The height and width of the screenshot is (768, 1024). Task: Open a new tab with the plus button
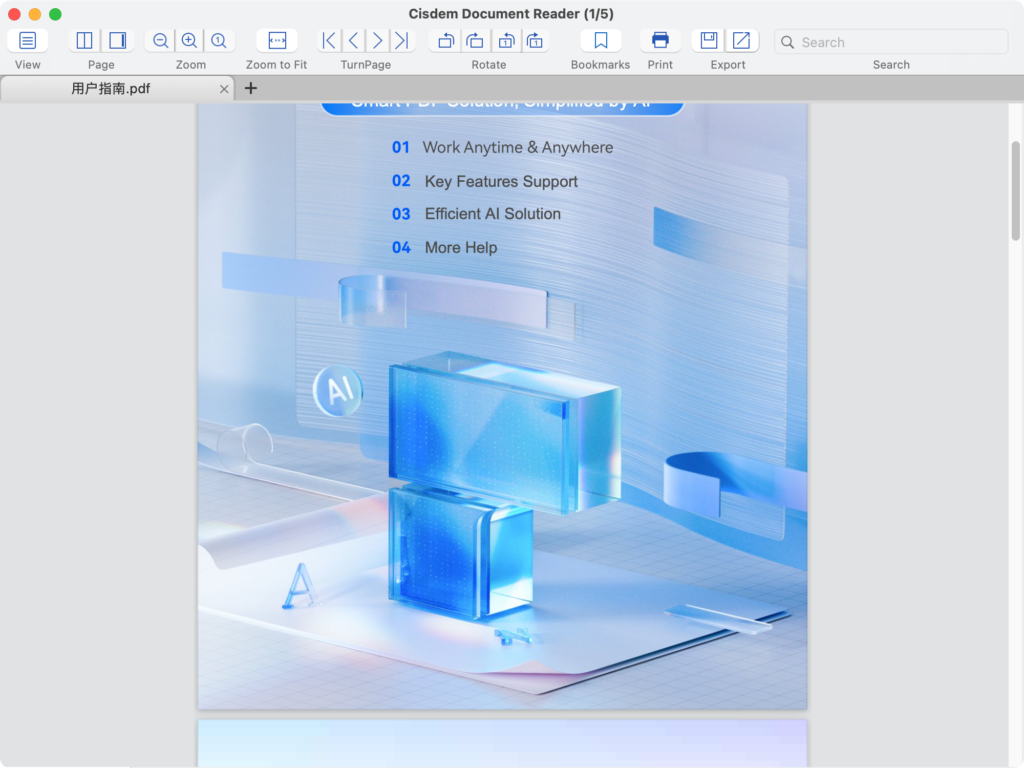[250, 88]
